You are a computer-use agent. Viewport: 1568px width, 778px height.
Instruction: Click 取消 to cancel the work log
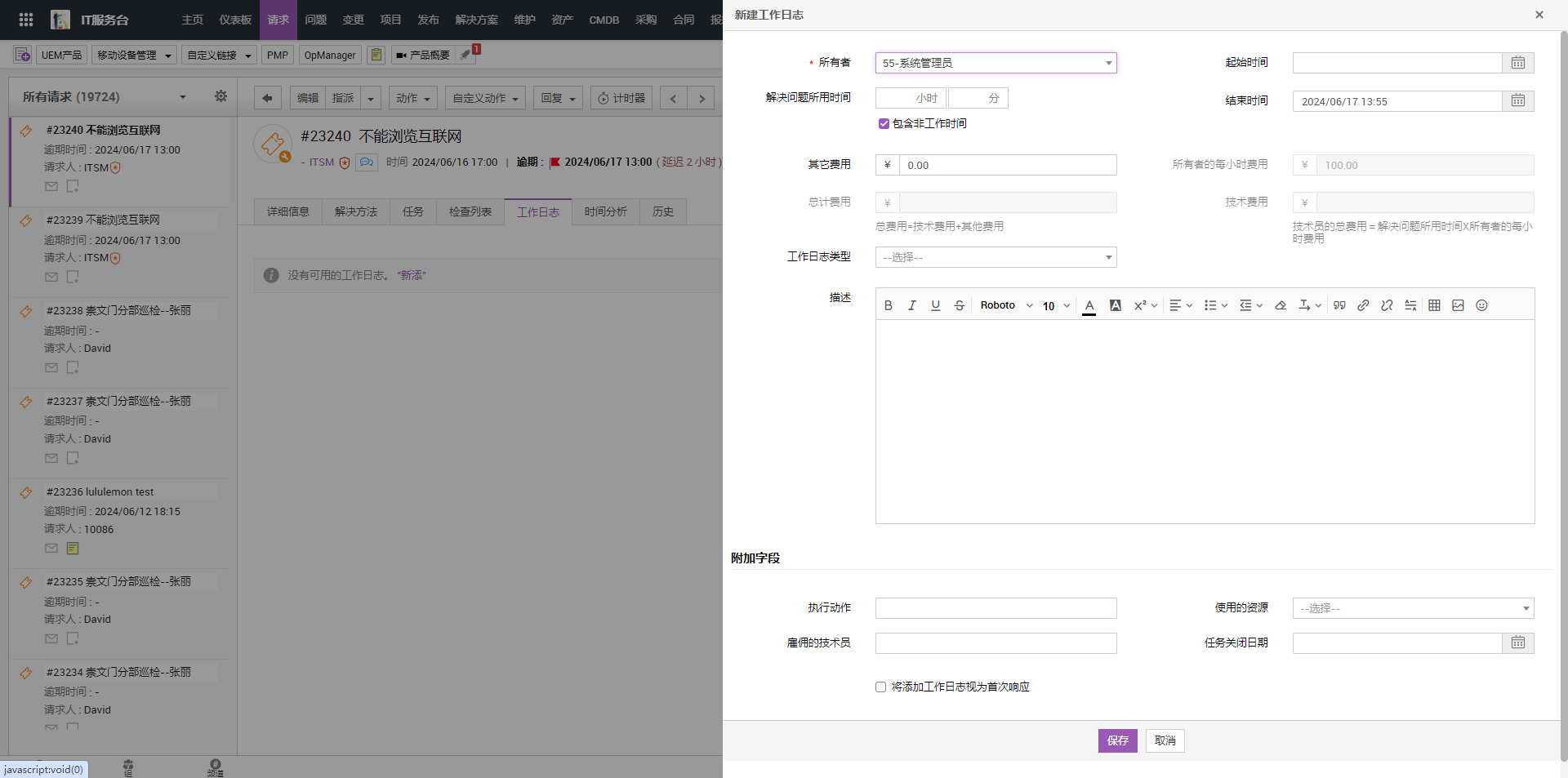[1165, 740]
